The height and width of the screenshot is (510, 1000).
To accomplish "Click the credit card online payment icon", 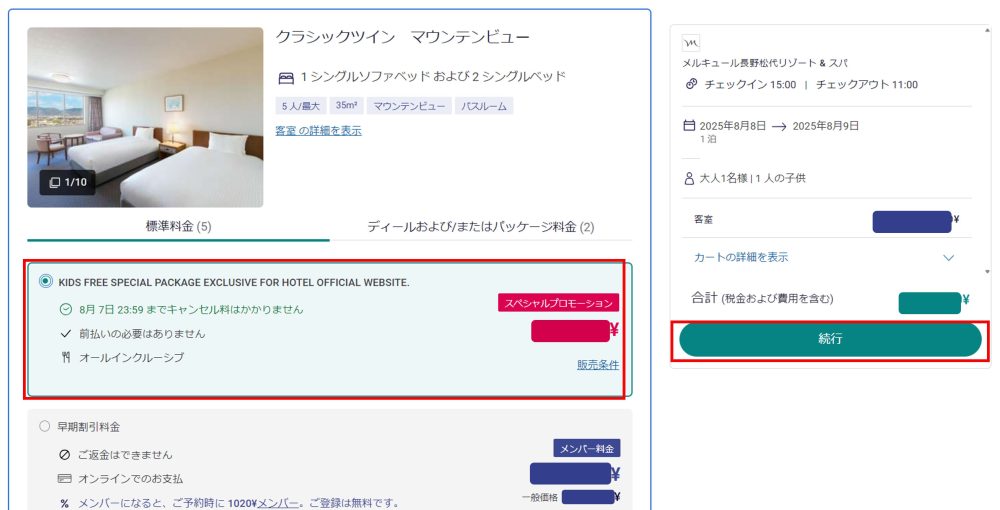I will coord(64,479).
